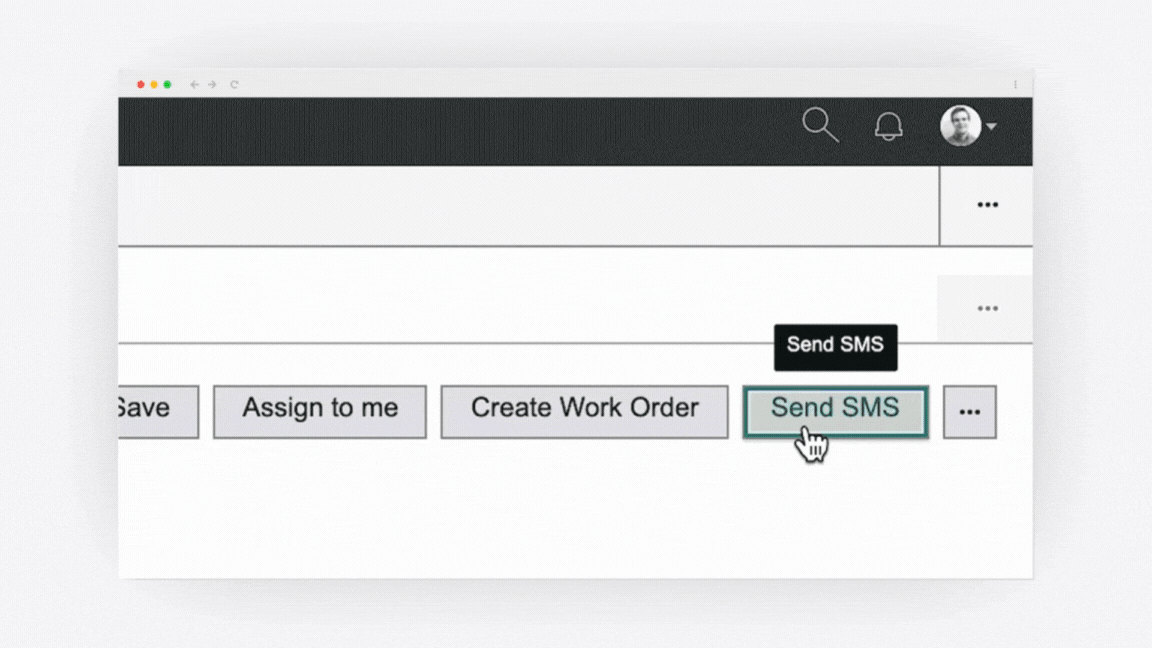Click the partially visible Save button
The width and height of the screenshot is (1152, 648).
click(x=158, y=412)
